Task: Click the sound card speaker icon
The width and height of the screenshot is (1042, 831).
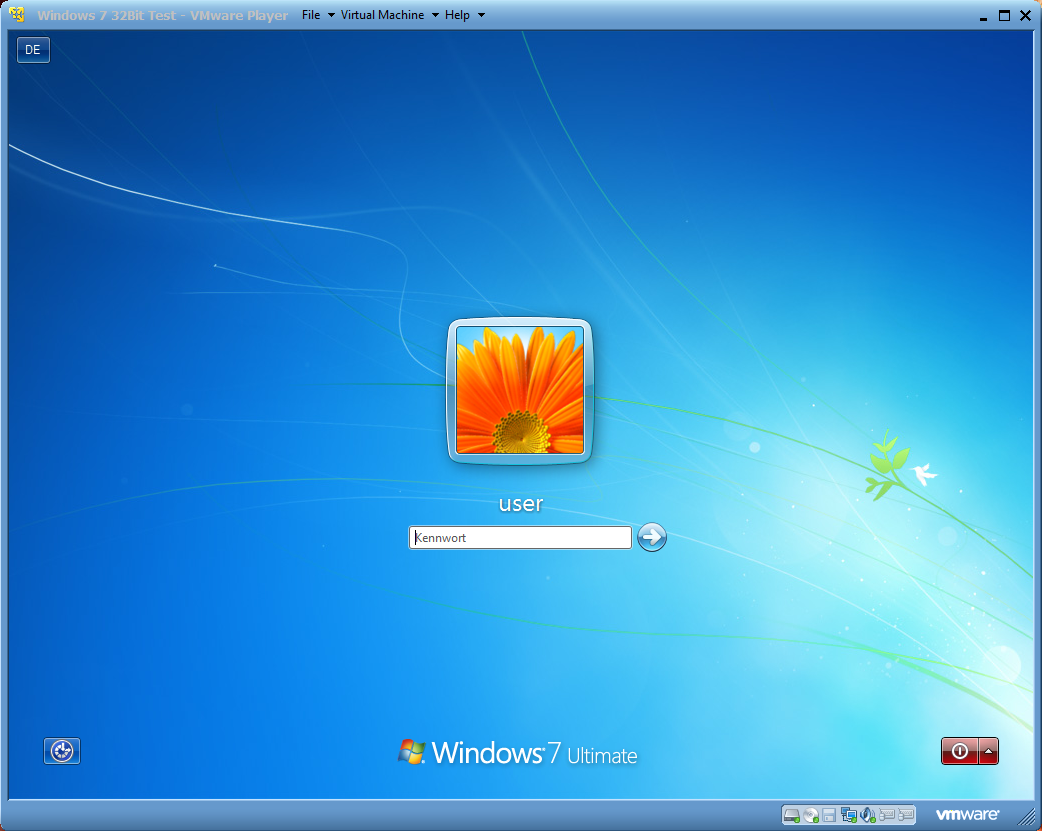Action: click(868, 814)
